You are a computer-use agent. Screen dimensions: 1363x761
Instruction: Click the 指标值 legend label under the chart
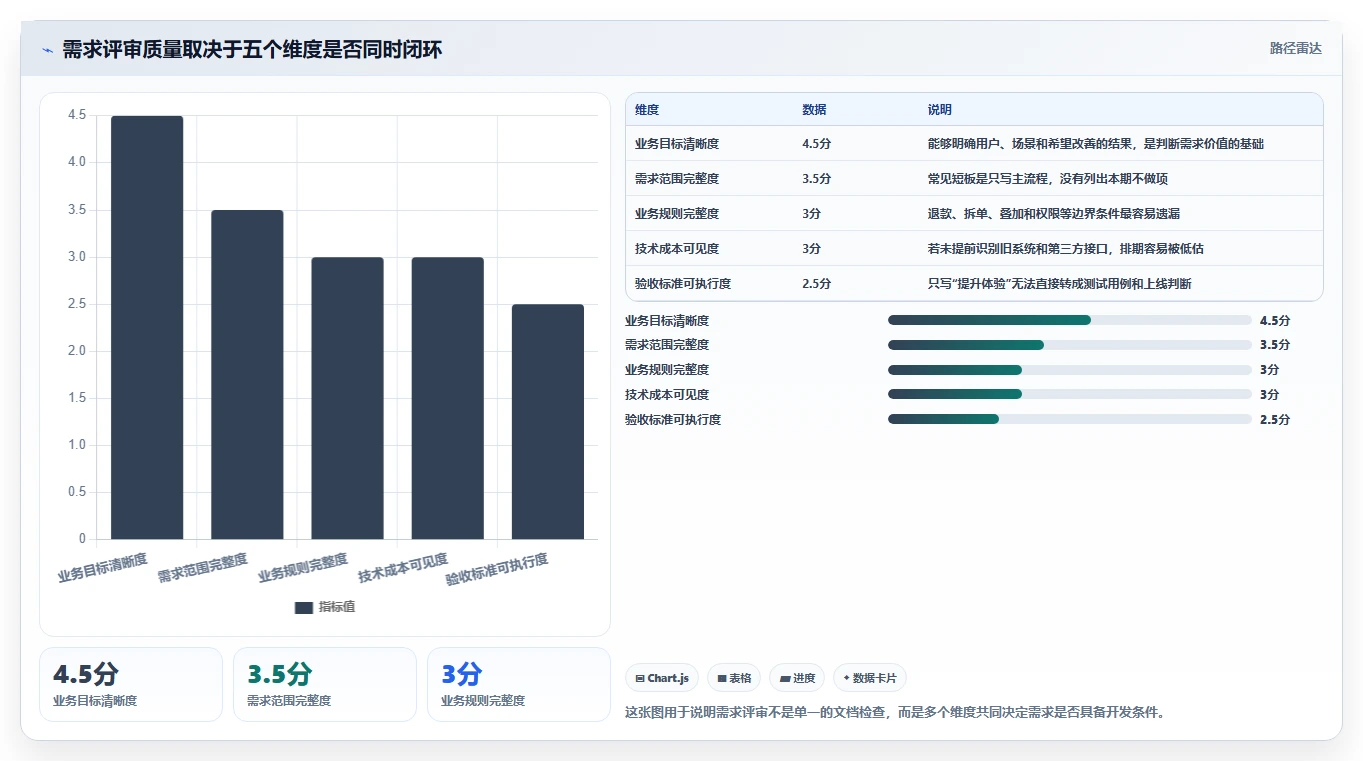tap(337, 608)
